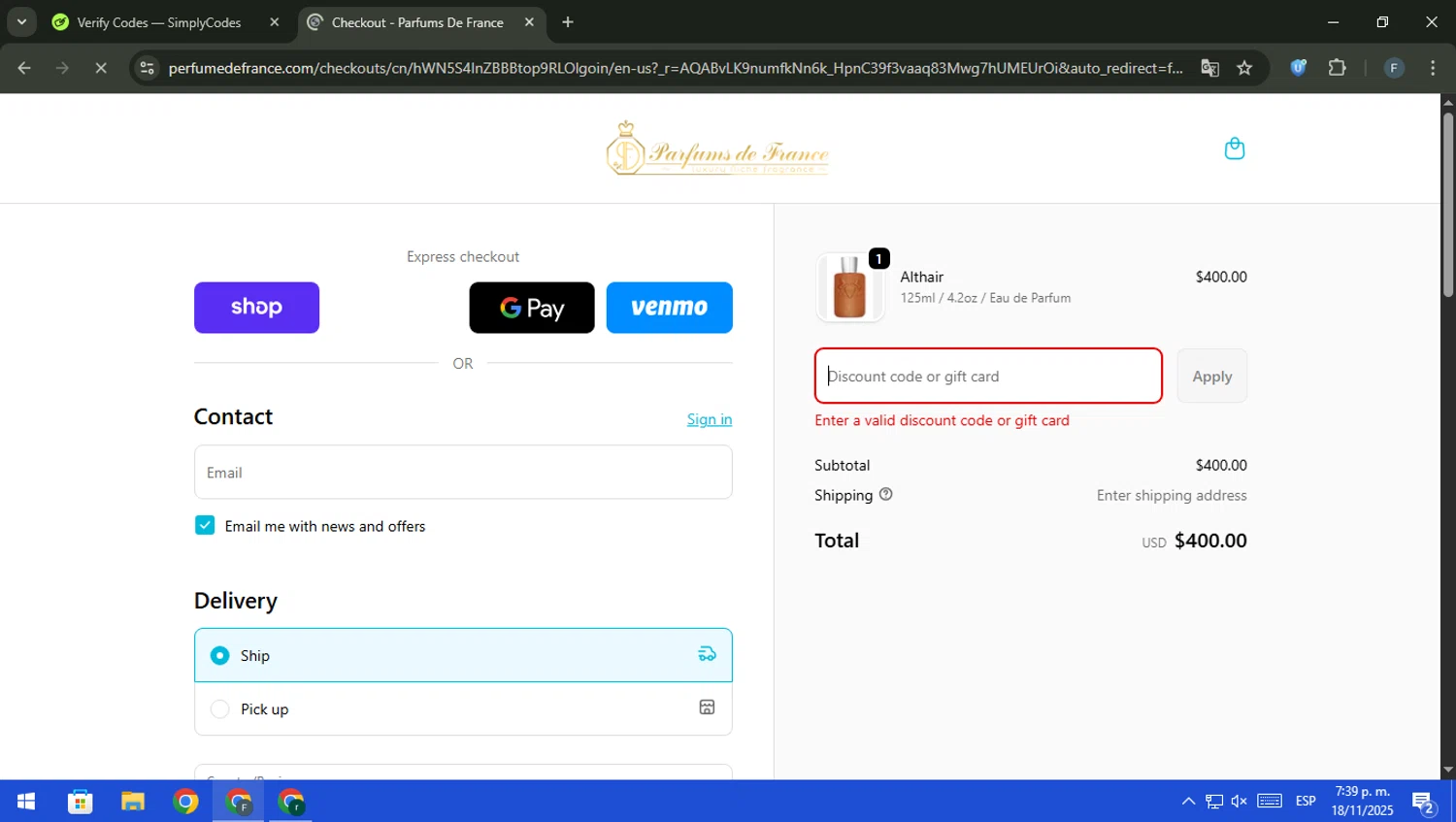The image size is (1456, 822).
Task: Show hidden system tray icons
Action: pyautogui.click(x=1188, y=801)
